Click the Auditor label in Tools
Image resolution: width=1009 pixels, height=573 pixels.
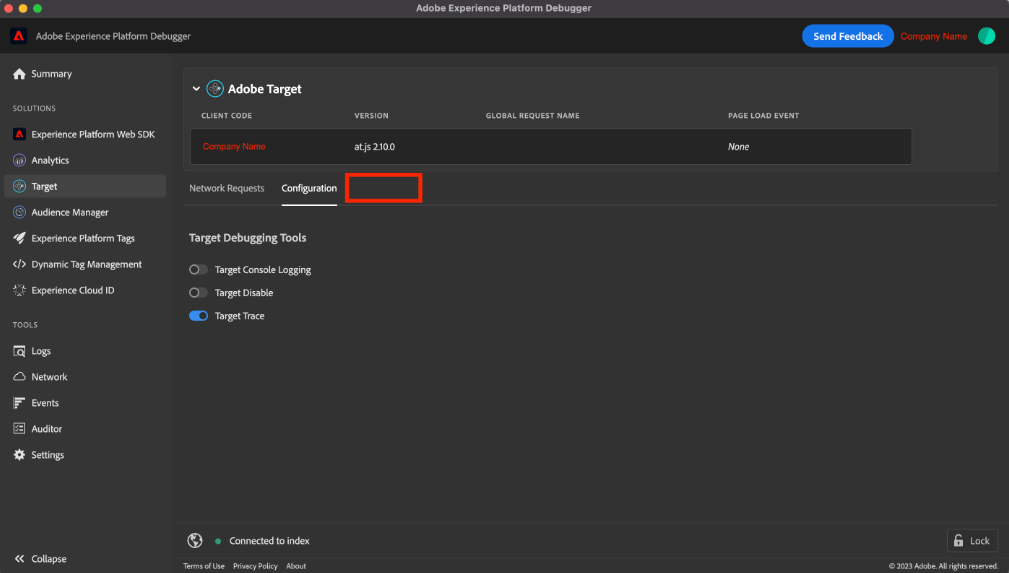(x=47, y=429)
